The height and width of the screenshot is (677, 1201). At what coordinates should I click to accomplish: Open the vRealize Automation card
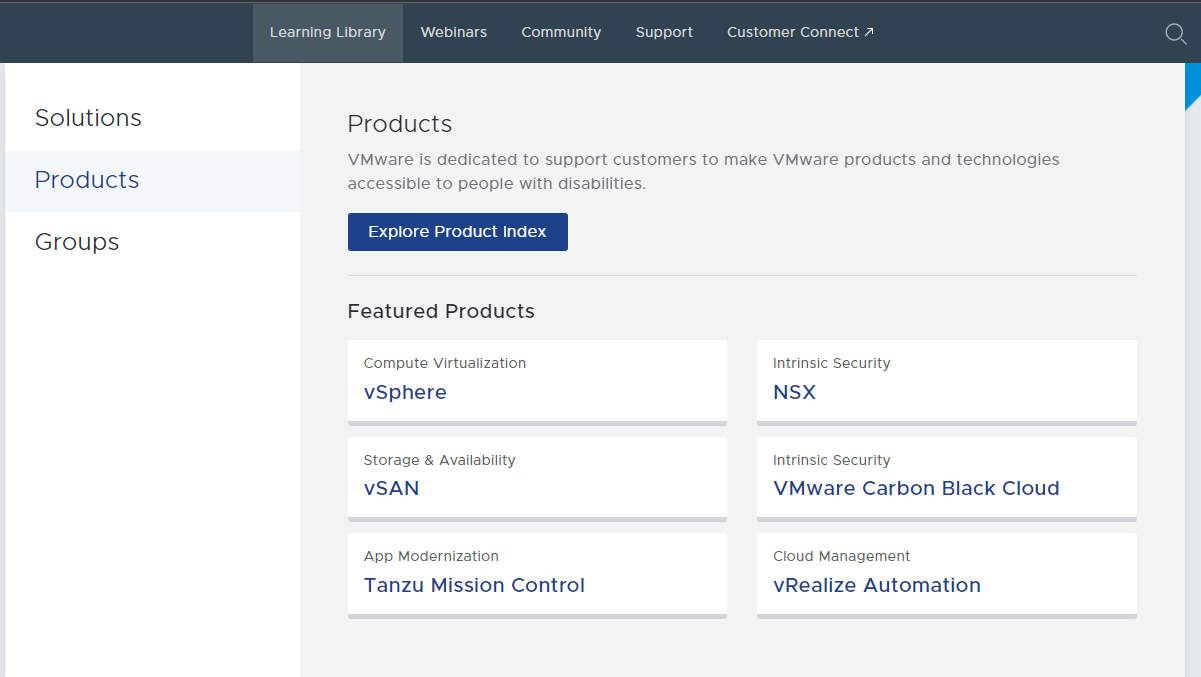pyautogui.click(x=947, y=576)
